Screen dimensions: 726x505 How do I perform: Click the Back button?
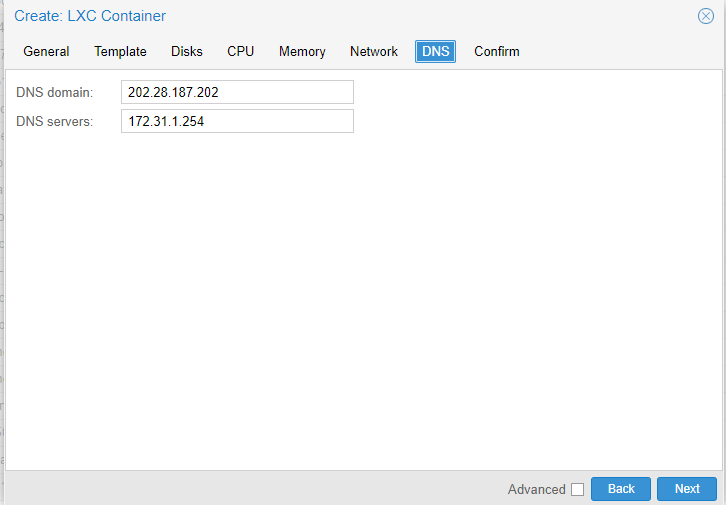coord(620,489)
